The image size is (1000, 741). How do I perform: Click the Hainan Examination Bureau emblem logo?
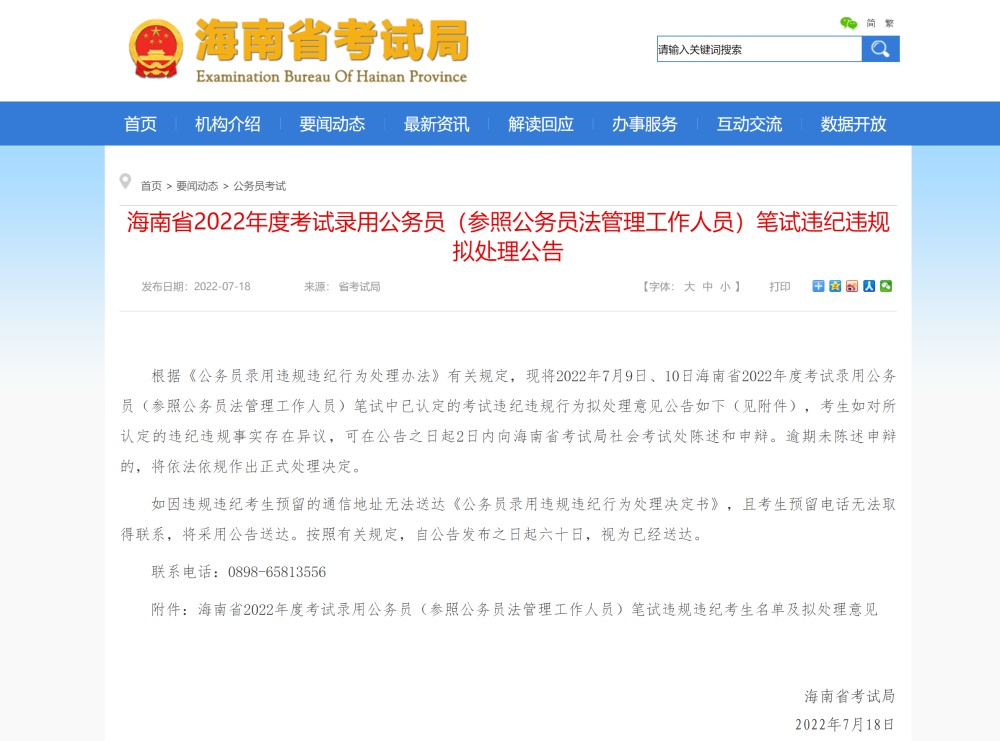tap(156, 49)
